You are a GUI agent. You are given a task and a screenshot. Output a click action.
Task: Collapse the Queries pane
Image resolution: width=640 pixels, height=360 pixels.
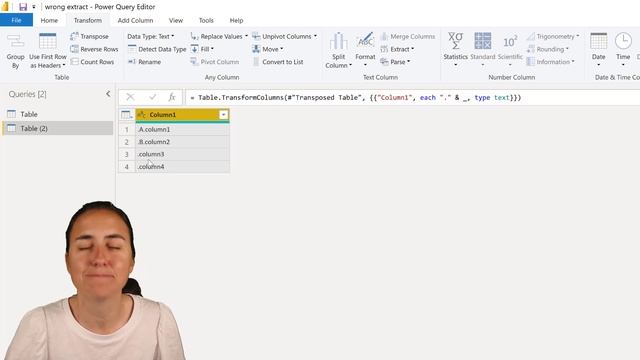pyautogui.click(x=108, y=94)
